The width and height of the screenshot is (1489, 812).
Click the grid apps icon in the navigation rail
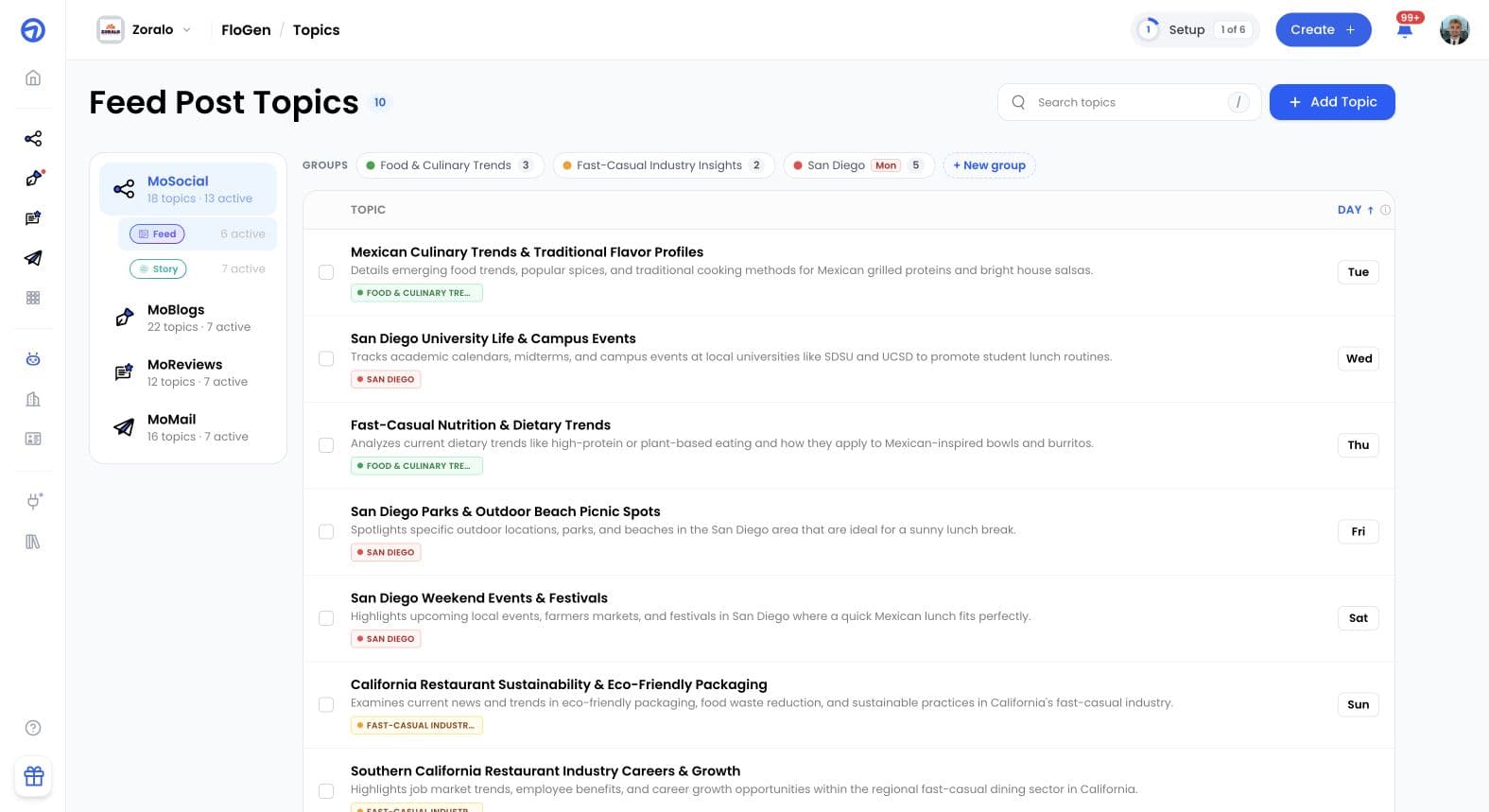(33, 298)
